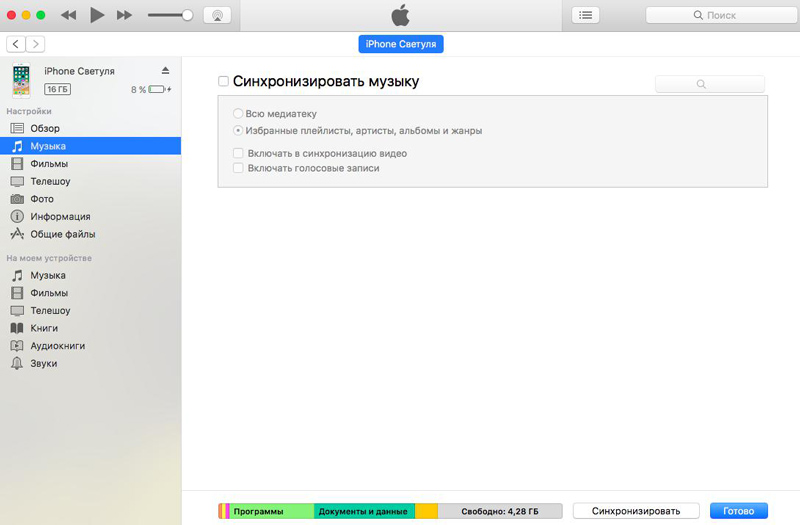
Task: Click the Настройки section header
Action: tap(29, 111)
